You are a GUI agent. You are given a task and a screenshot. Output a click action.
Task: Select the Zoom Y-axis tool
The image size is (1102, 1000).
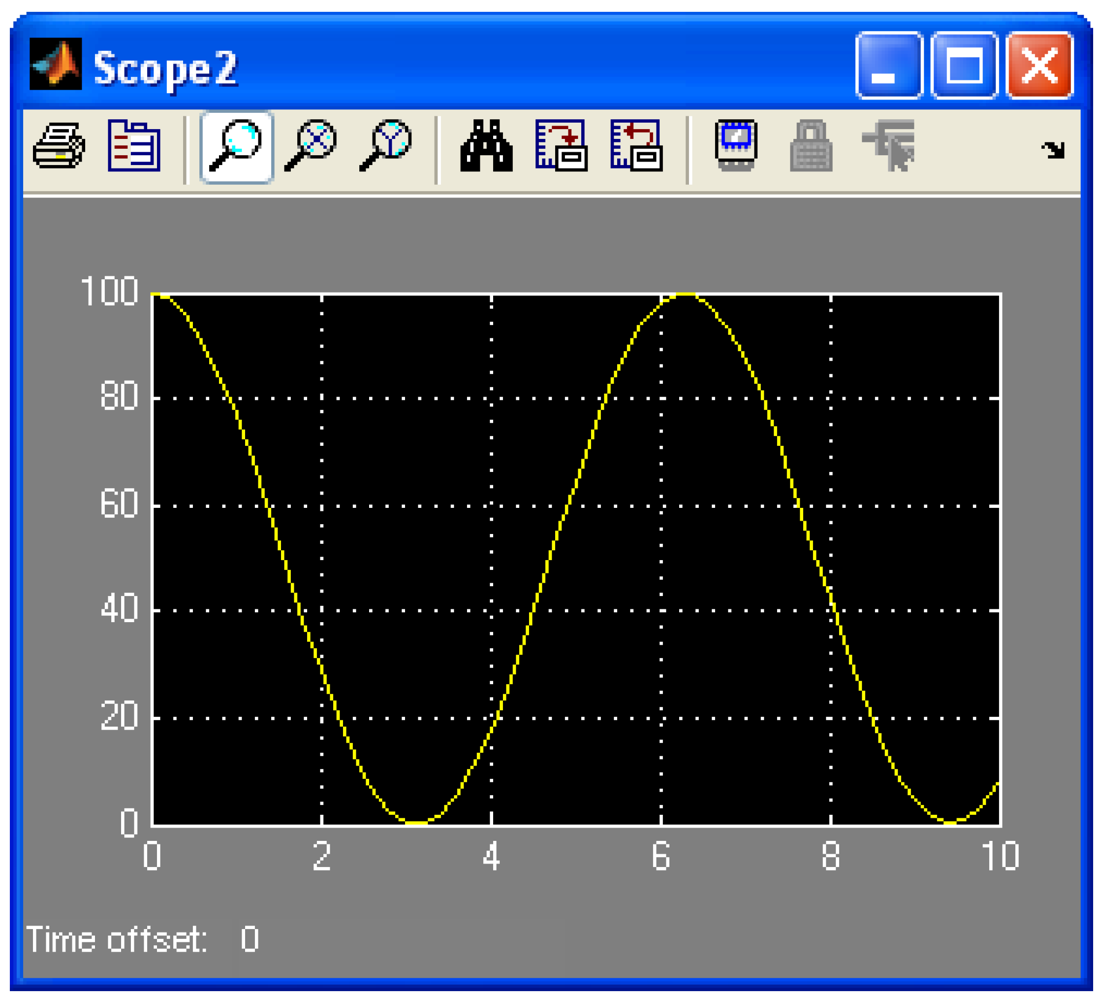tap(386, 148)
